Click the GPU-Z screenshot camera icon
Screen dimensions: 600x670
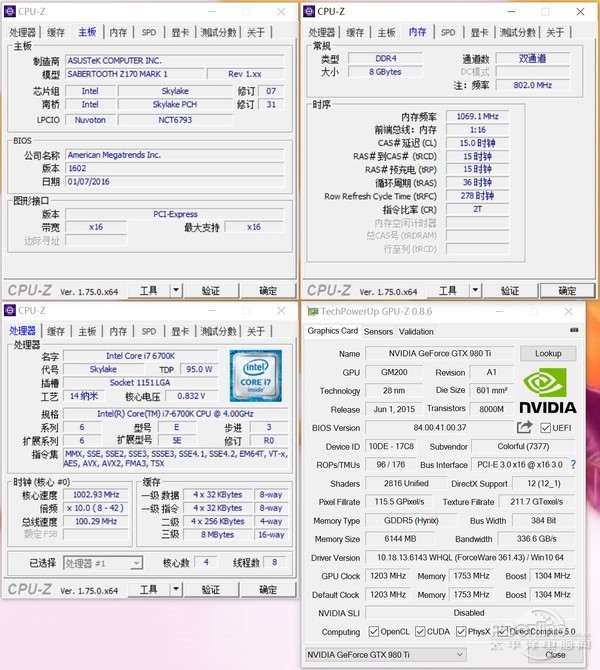pyautogui.click(x=572, y=331)
